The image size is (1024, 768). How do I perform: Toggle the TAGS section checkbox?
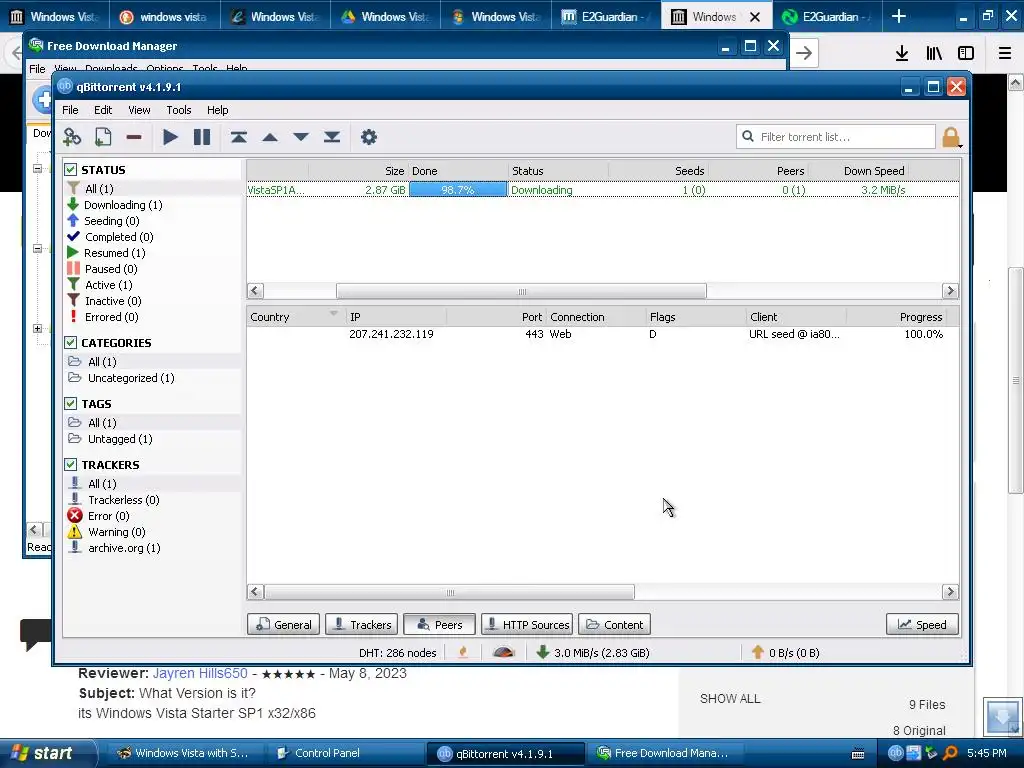point(71,404)
